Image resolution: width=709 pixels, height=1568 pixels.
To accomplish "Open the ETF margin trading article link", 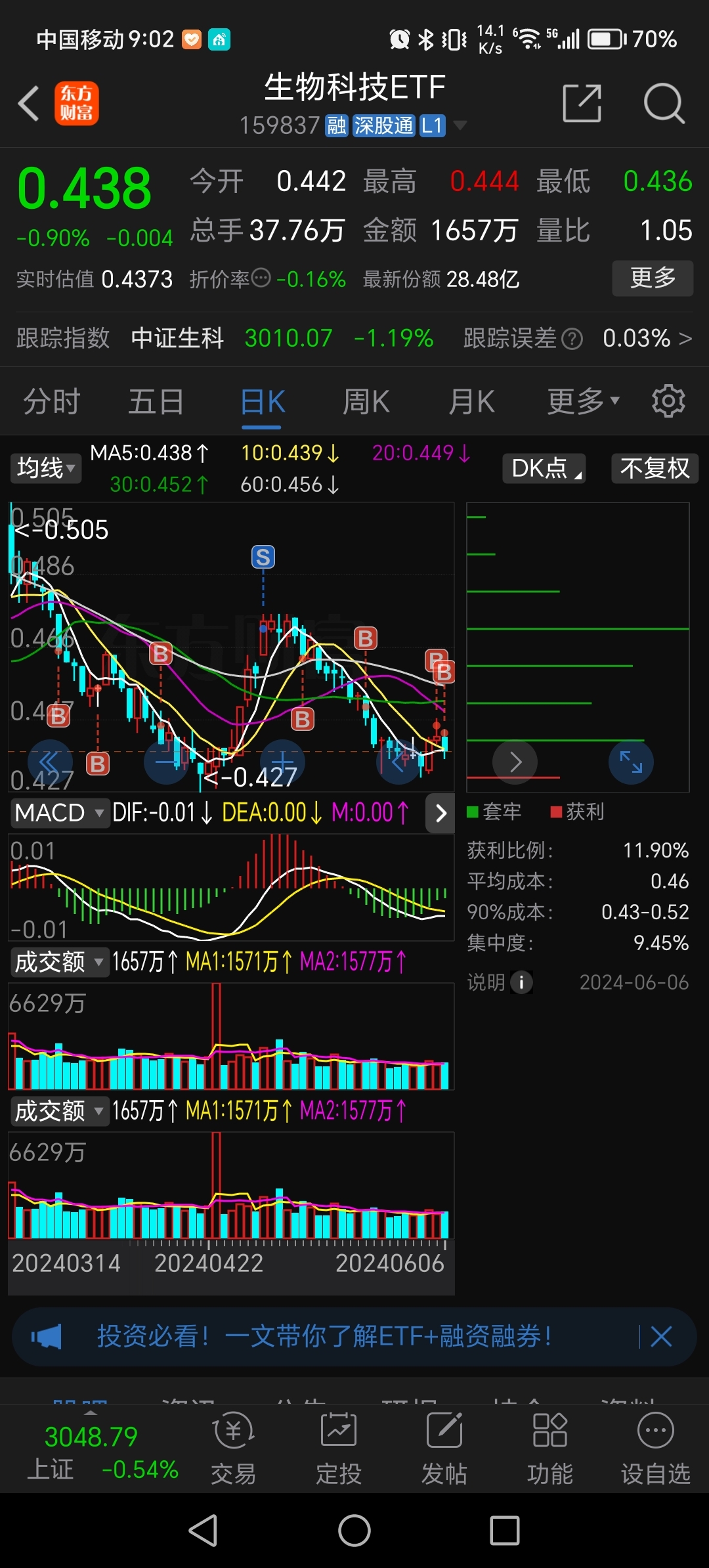I will point(324,1336).
